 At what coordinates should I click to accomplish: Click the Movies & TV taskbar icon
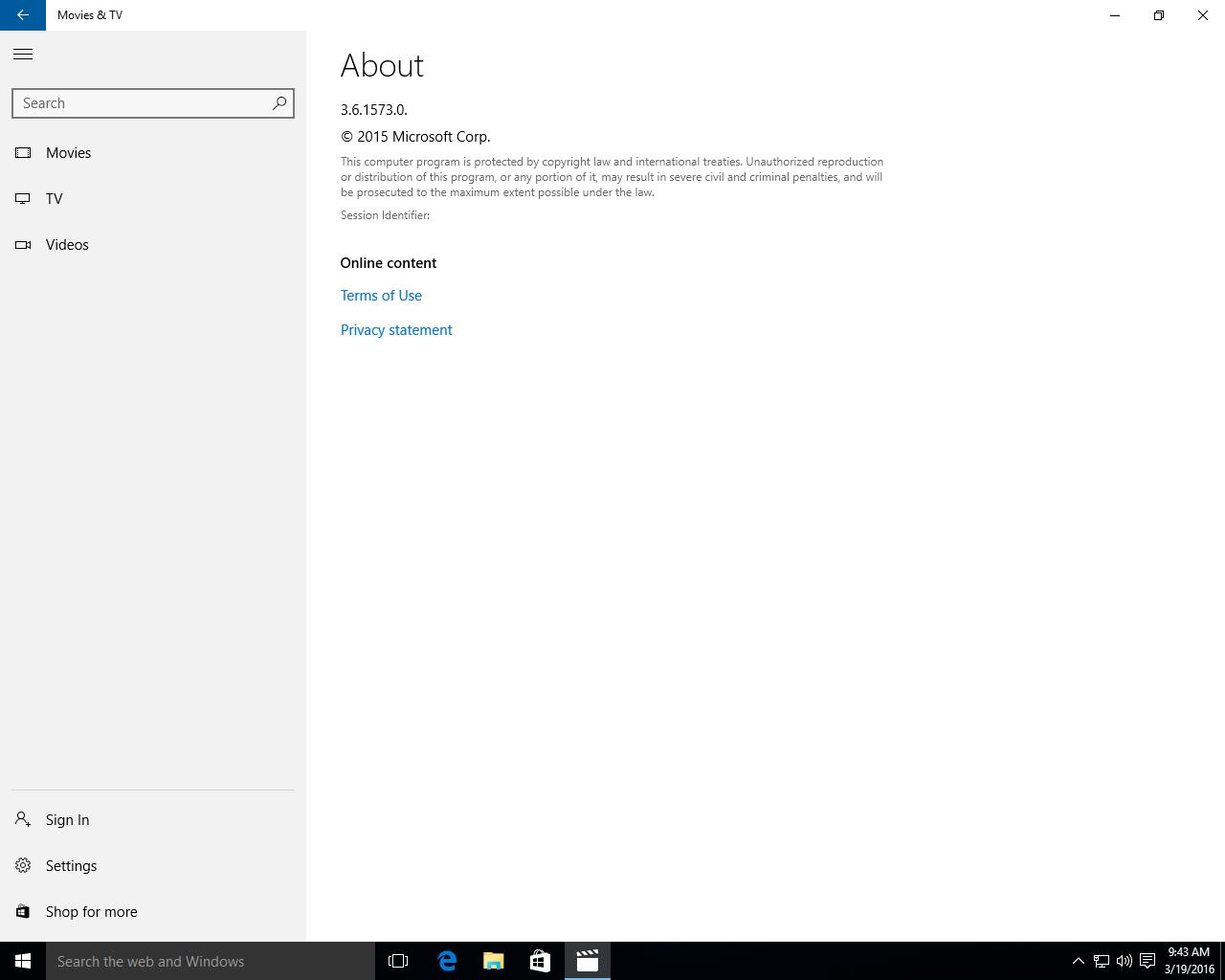tap(587, 961)
